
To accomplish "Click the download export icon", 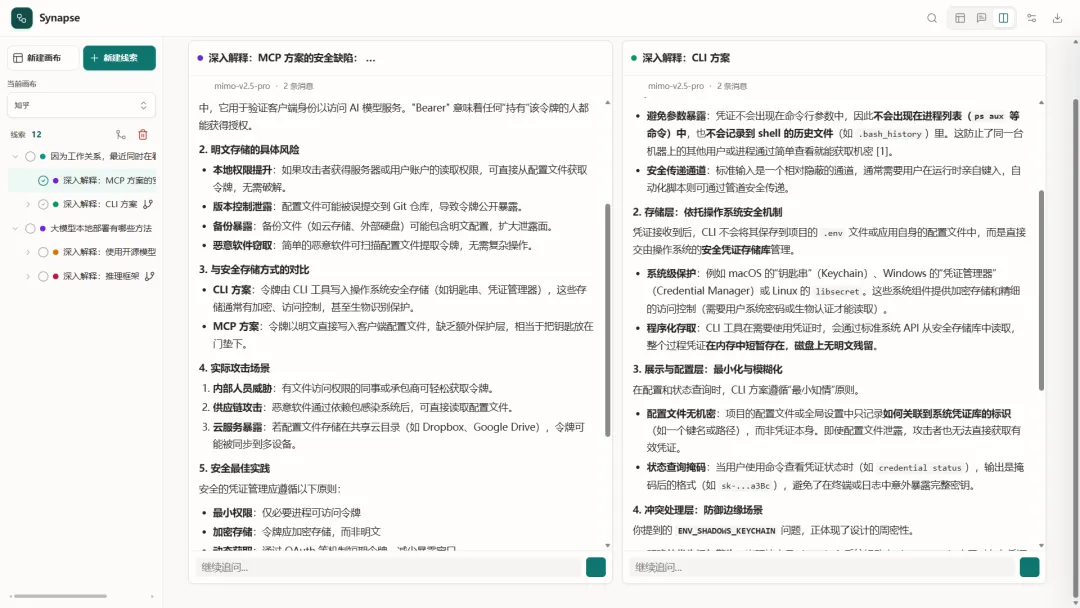I will click(1057, 19).
